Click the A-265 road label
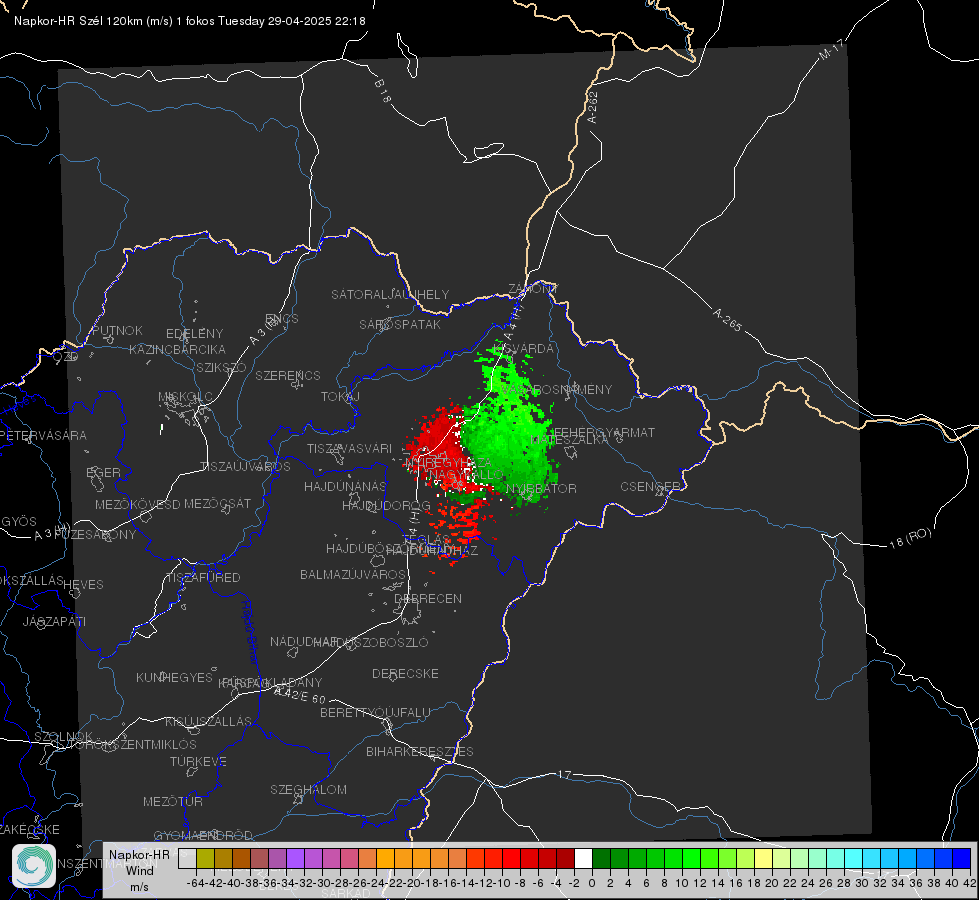This screenshot has width=979, height=900. point(727,319)
